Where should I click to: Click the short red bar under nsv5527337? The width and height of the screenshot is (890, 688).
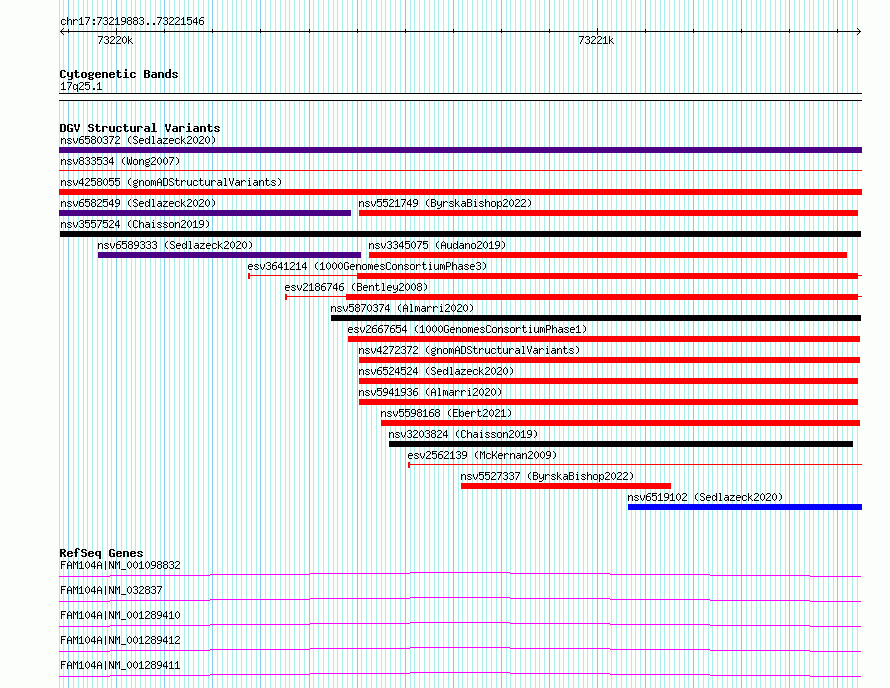tap(566, 486)
